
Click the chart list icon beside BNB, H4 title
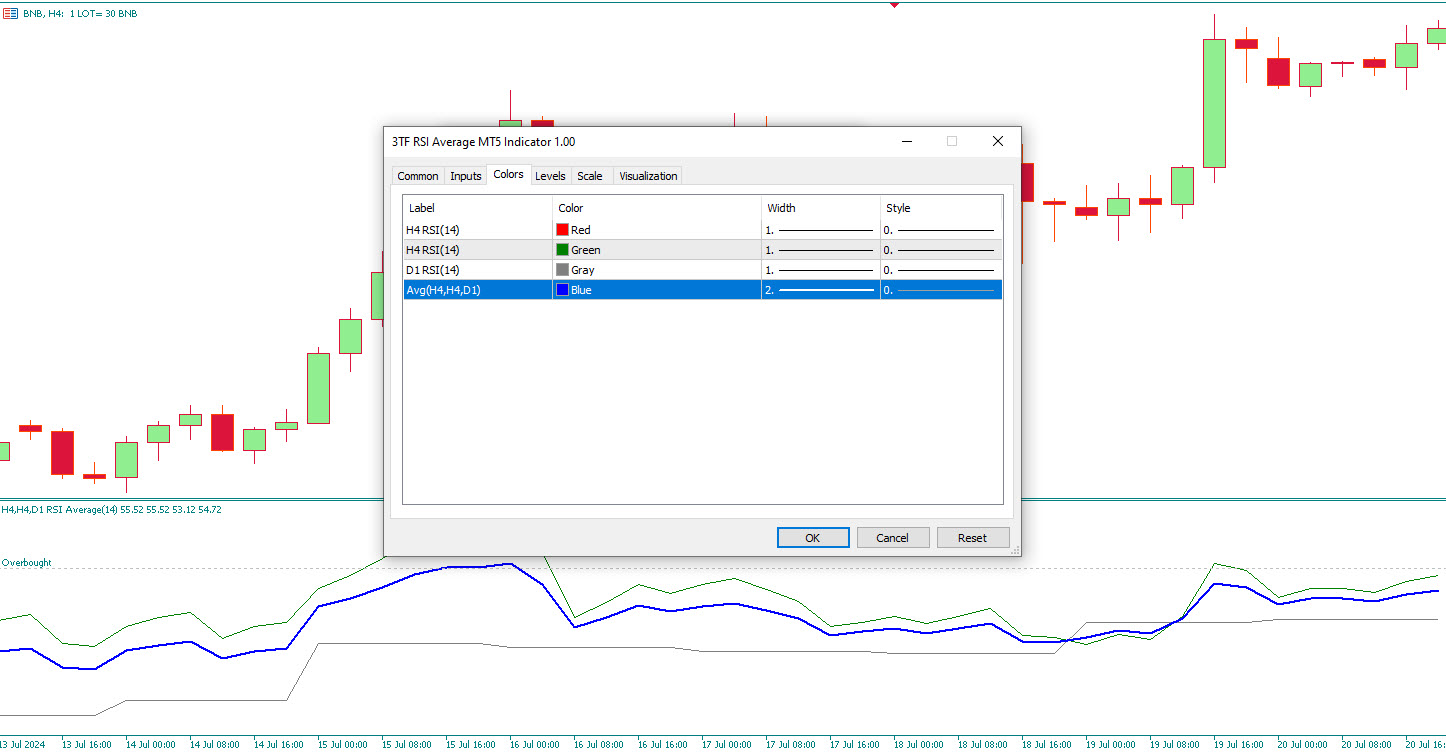tap(10, 15)
